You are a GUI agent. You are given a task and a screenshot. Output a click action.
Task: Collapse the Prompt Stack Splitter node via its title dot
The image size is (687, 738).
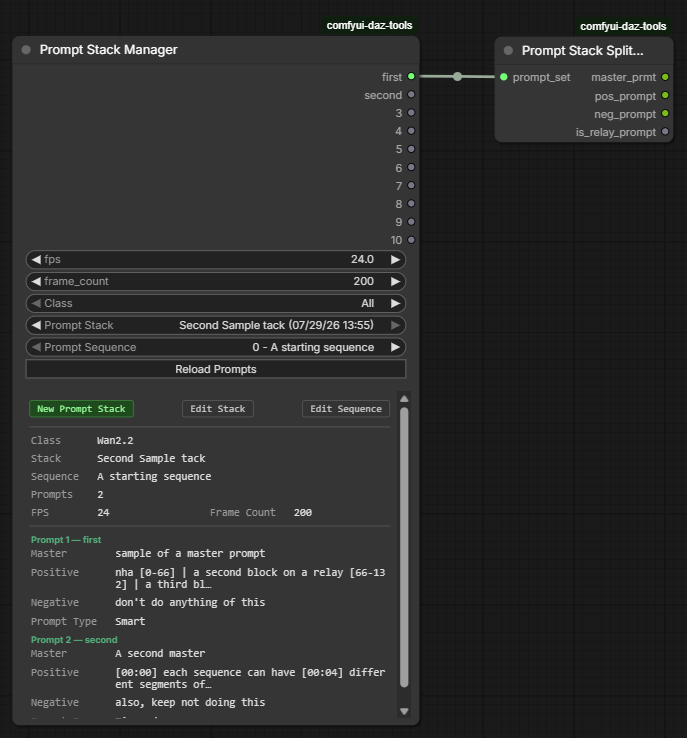pyautogui.click(x=508, y=51)
